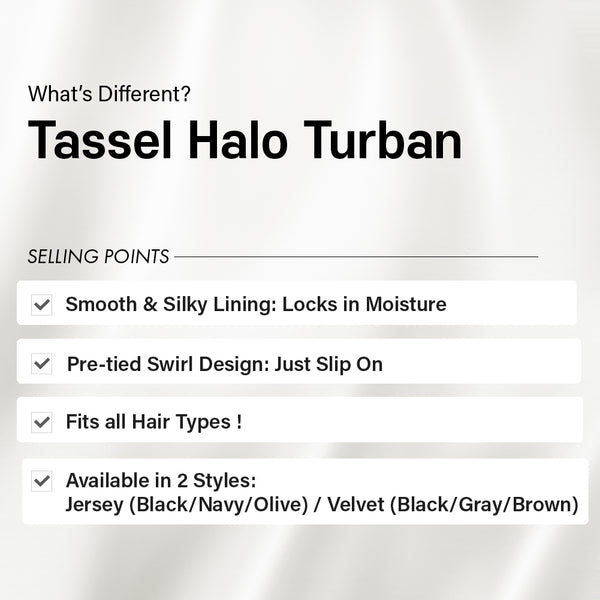
Task: Click the Velvet (Black/Gray/Brown) text
Action: click(x=453, y=504)
